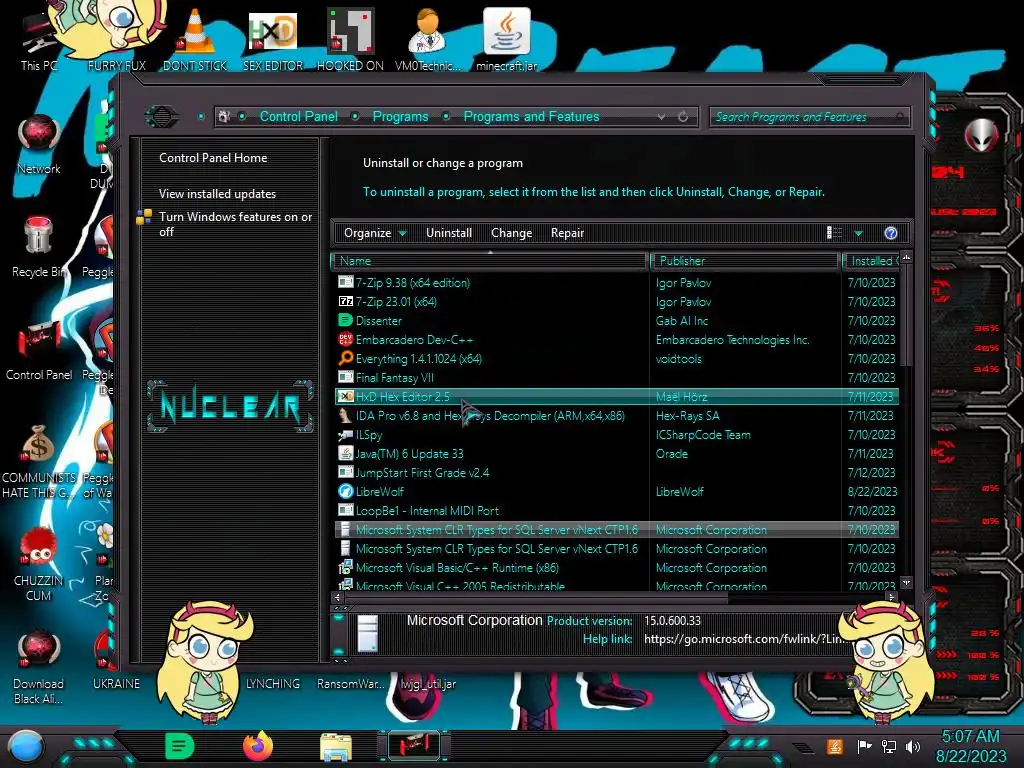Screen dimensions: 1024x768
Task: Open the taskbar clock showing 5:07 AM
Action: click(x=970, y=746)
